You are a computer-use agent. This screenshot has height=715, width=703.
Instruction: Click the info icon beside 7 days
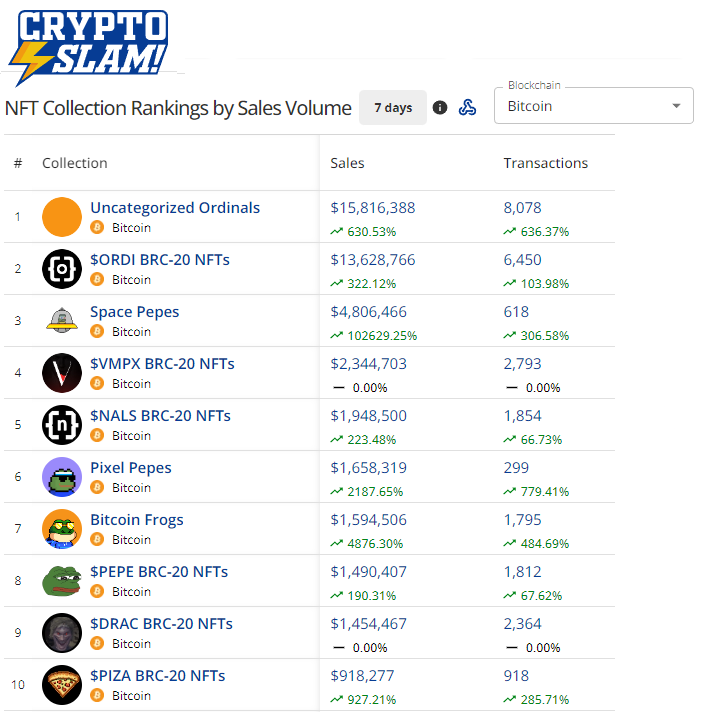click(440, 108)
